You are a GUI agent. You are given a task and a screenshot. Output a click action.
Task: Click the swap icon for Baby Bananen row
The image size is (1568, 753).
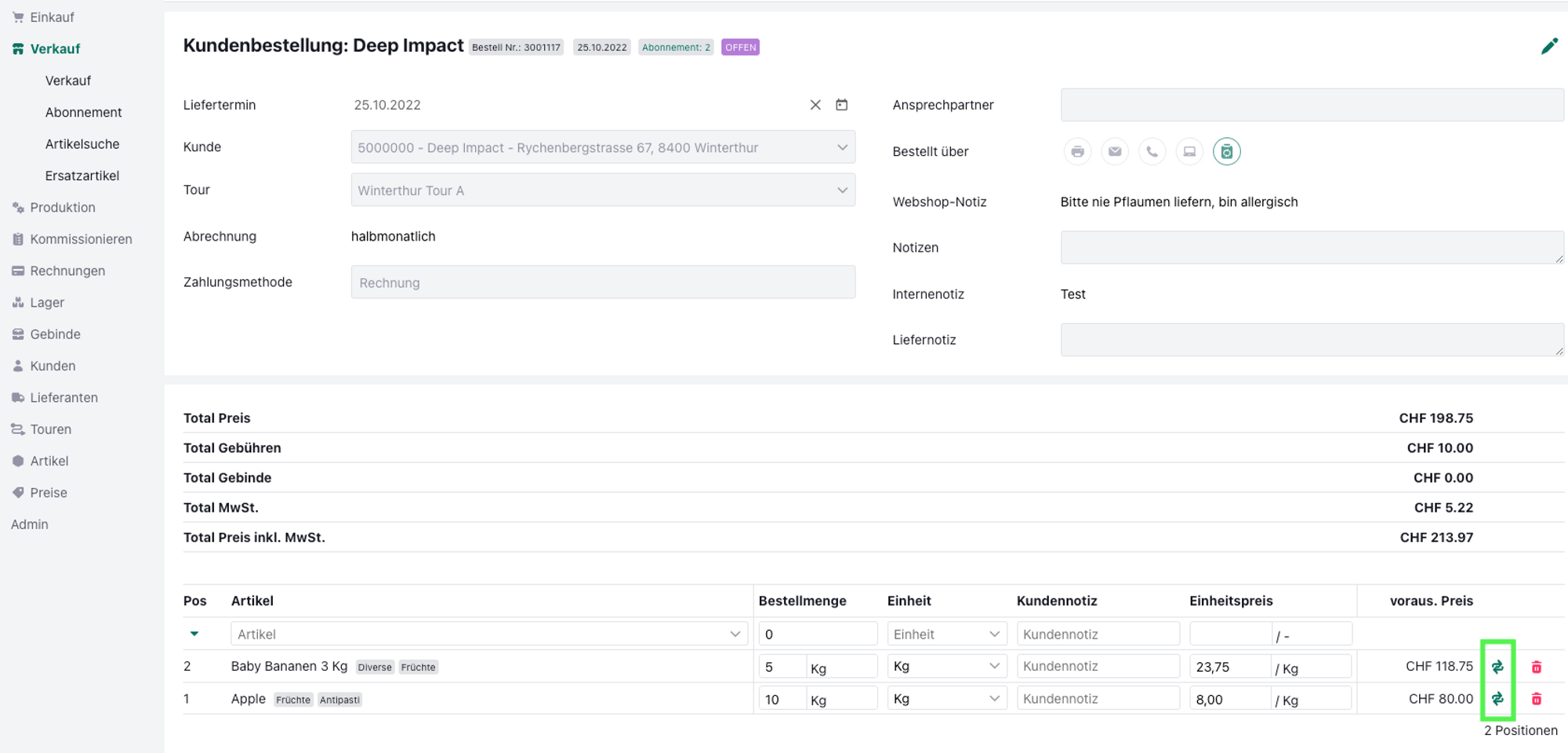click(1497, 667)
